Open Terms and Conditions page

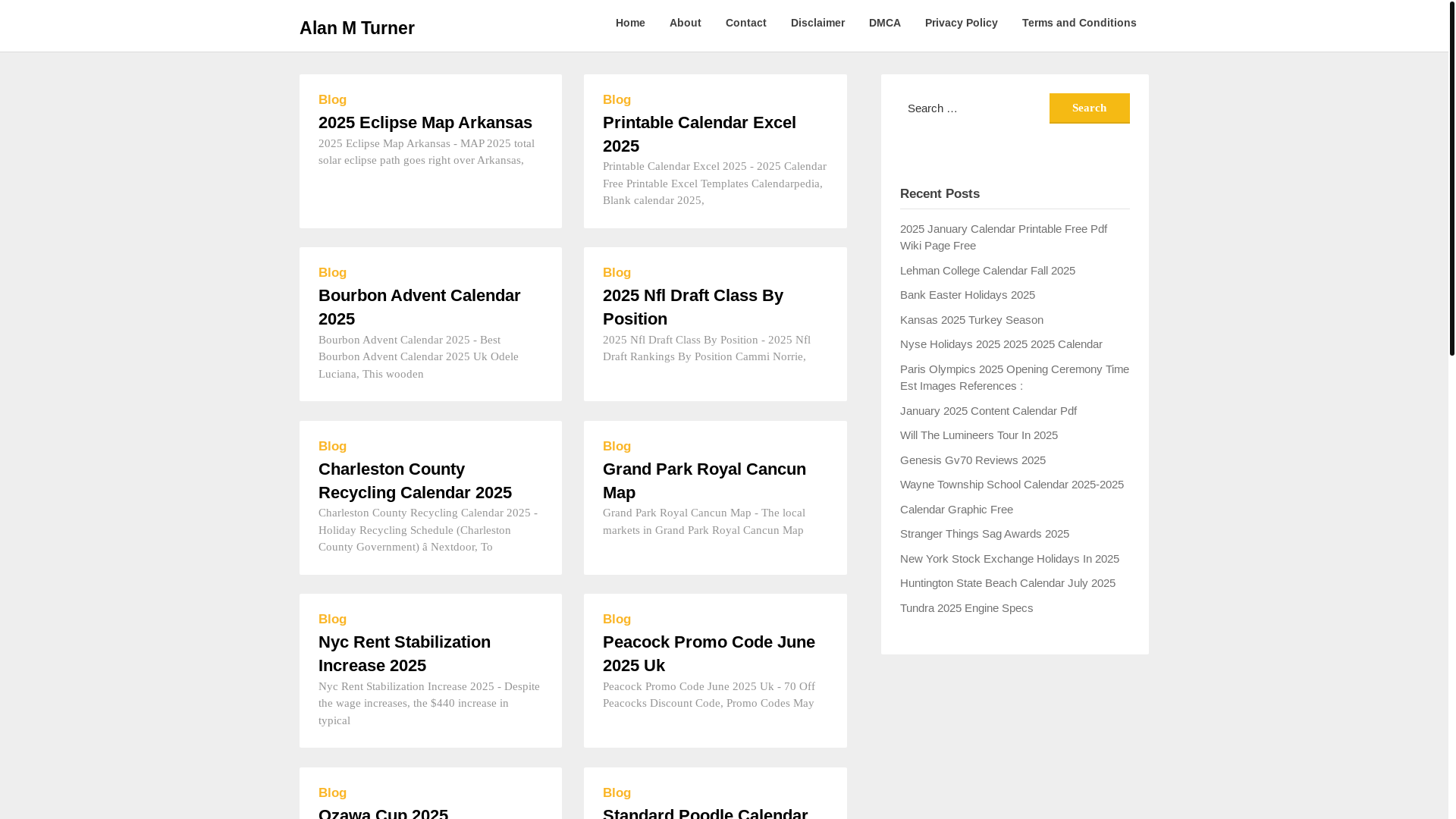coord(1078,23)
